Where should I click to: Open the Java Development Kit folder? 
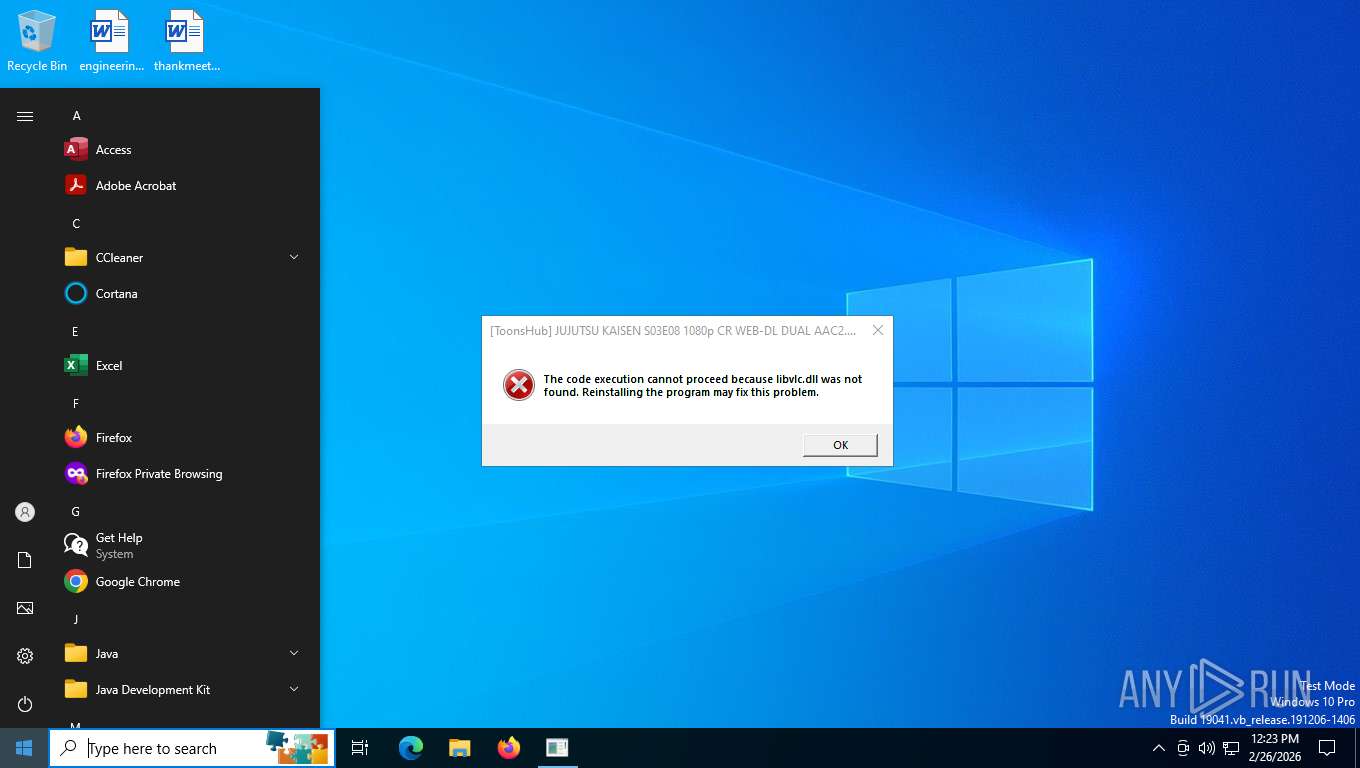pyautogui.click(x=185, y=690)
